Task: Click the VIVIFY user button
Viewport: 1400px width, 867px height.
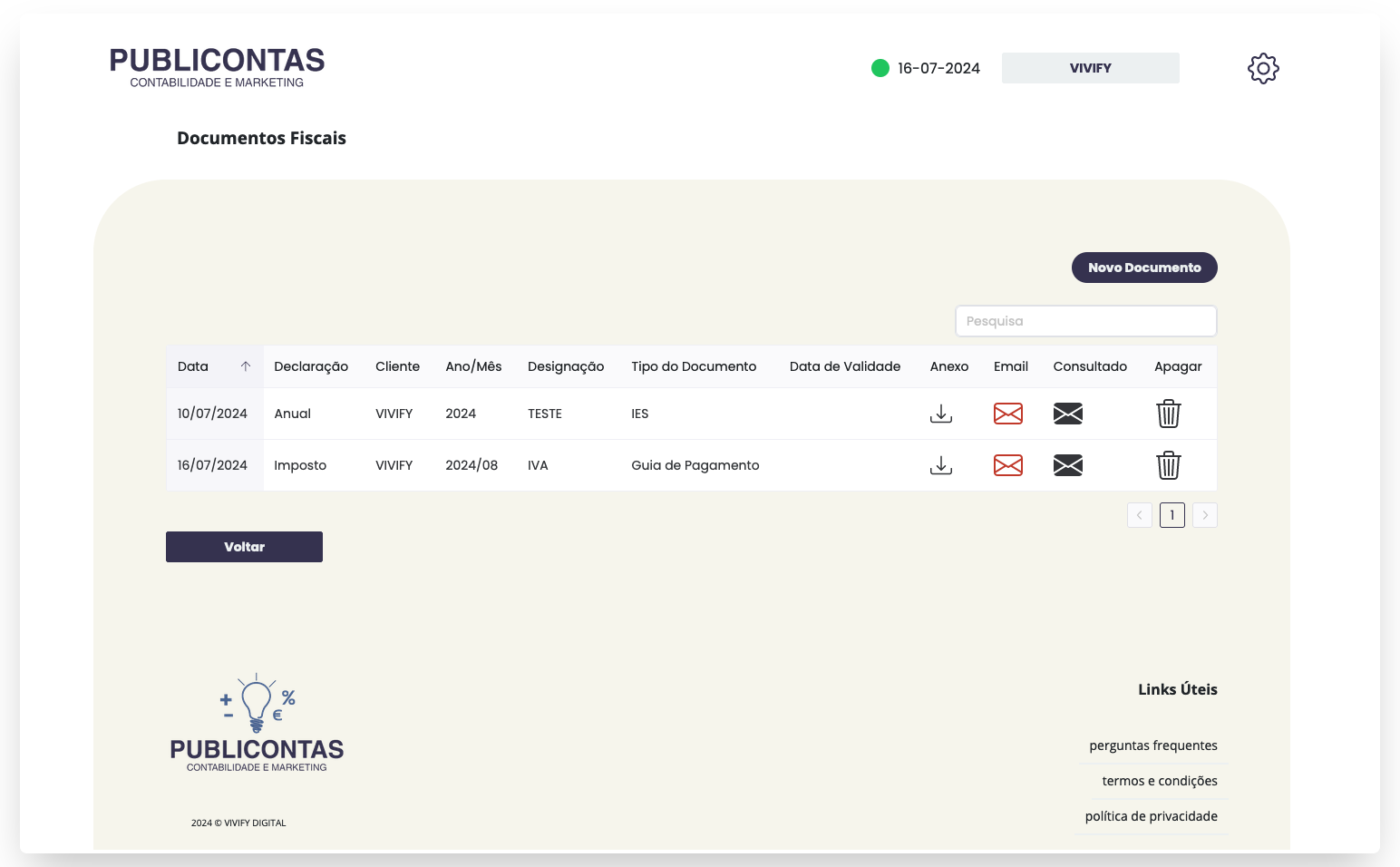Action: coord(1090,68)
